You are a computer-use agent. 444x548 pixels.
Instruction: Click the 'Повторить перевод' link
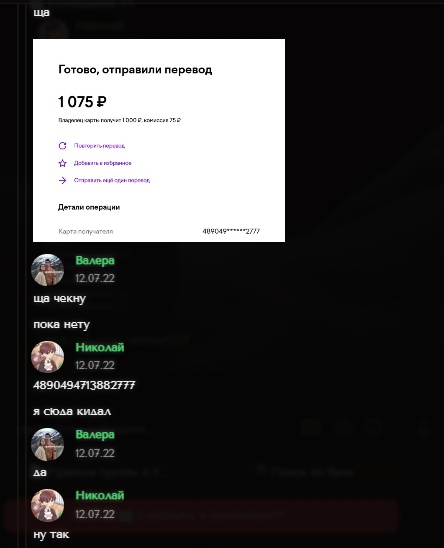tap(99, 146)
